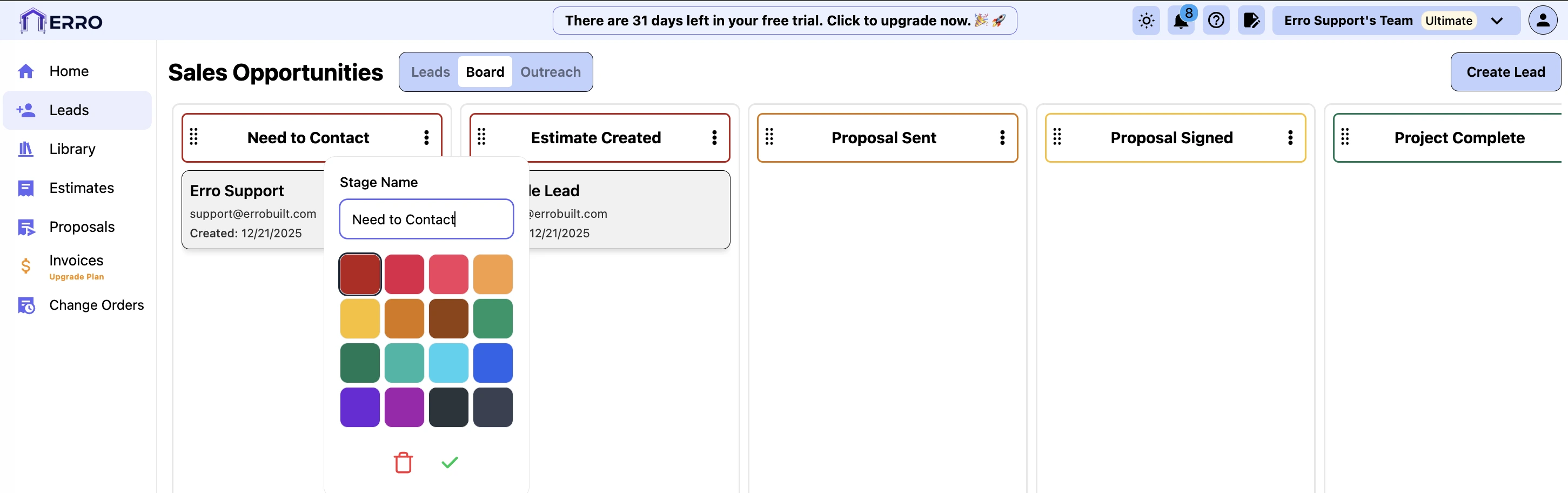Open Estimate Created stage options menu
1568x493 pixels.
pyautogui.click(x=714, y=137)
